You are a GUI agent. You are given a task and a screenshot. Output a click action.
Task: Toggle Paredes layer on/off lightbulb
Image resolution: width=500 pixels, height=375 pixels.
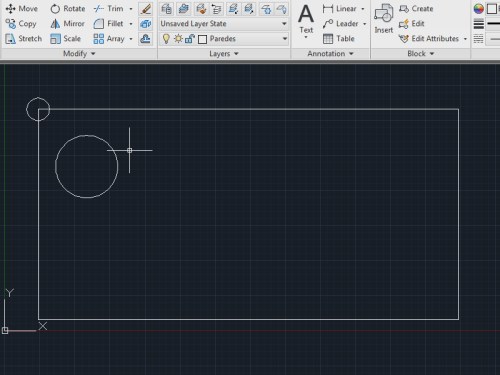tap(166, 39)
